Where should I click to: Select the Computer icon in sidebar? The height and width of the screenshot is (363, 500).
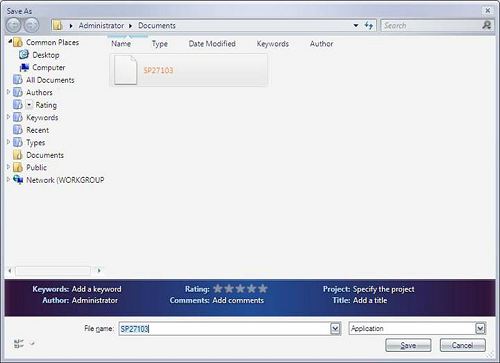click(x=24, y=67)
